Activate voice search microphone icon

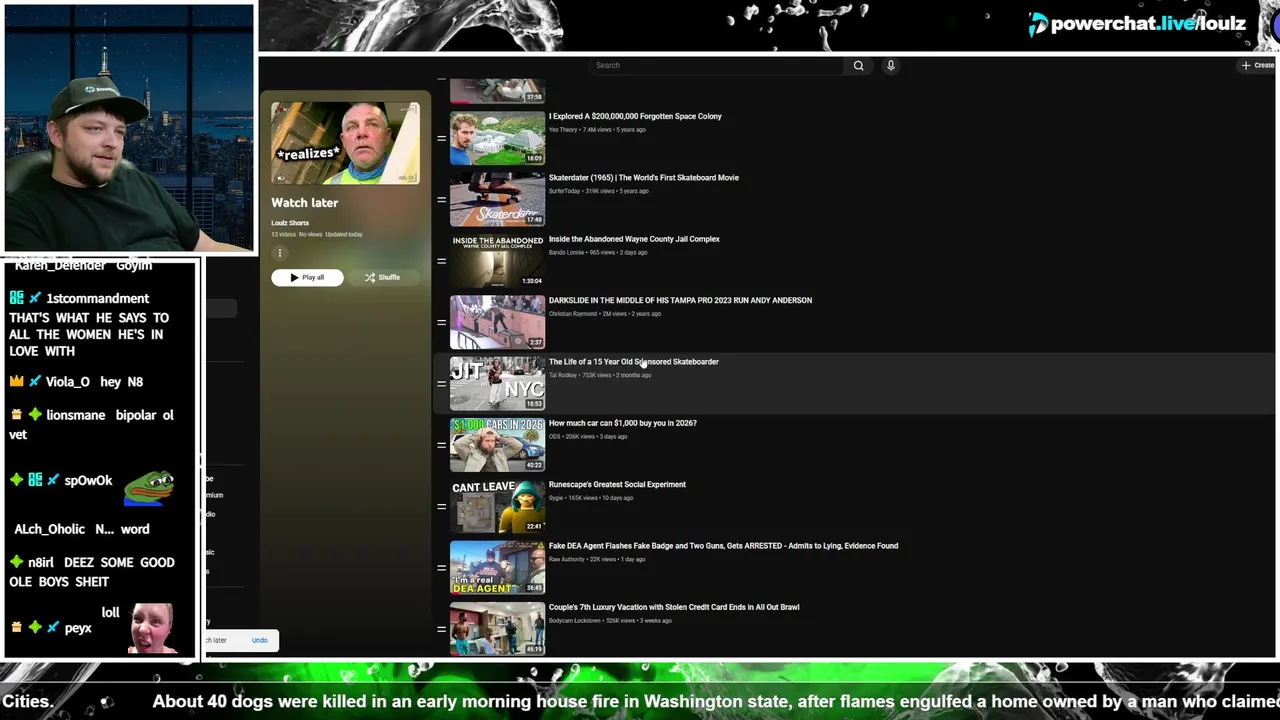point(890,66)
